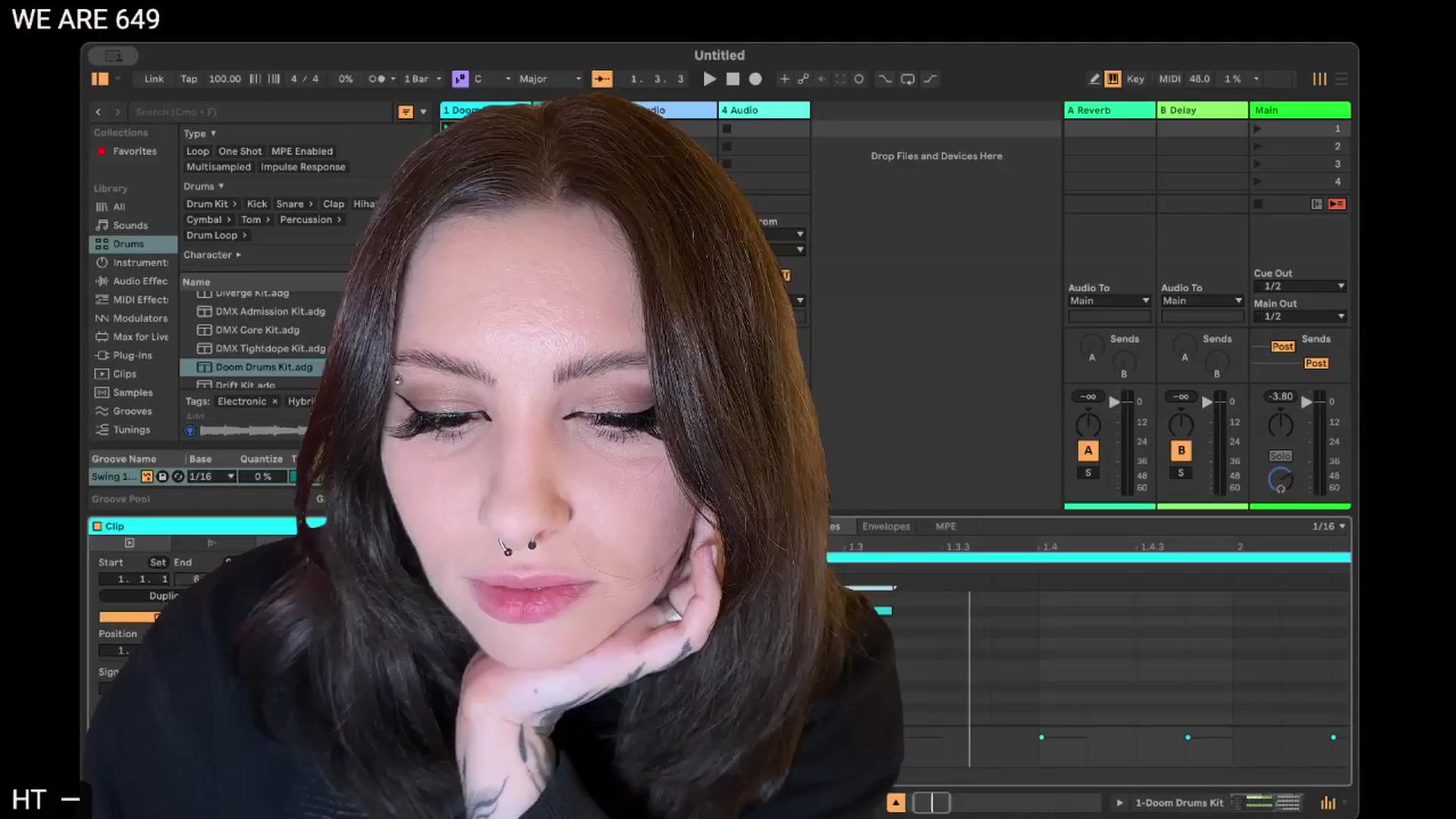Click the Tap tempo button
Viewport: 1456px width, 819px height.
pyautogui.click(x=189, y=79)
